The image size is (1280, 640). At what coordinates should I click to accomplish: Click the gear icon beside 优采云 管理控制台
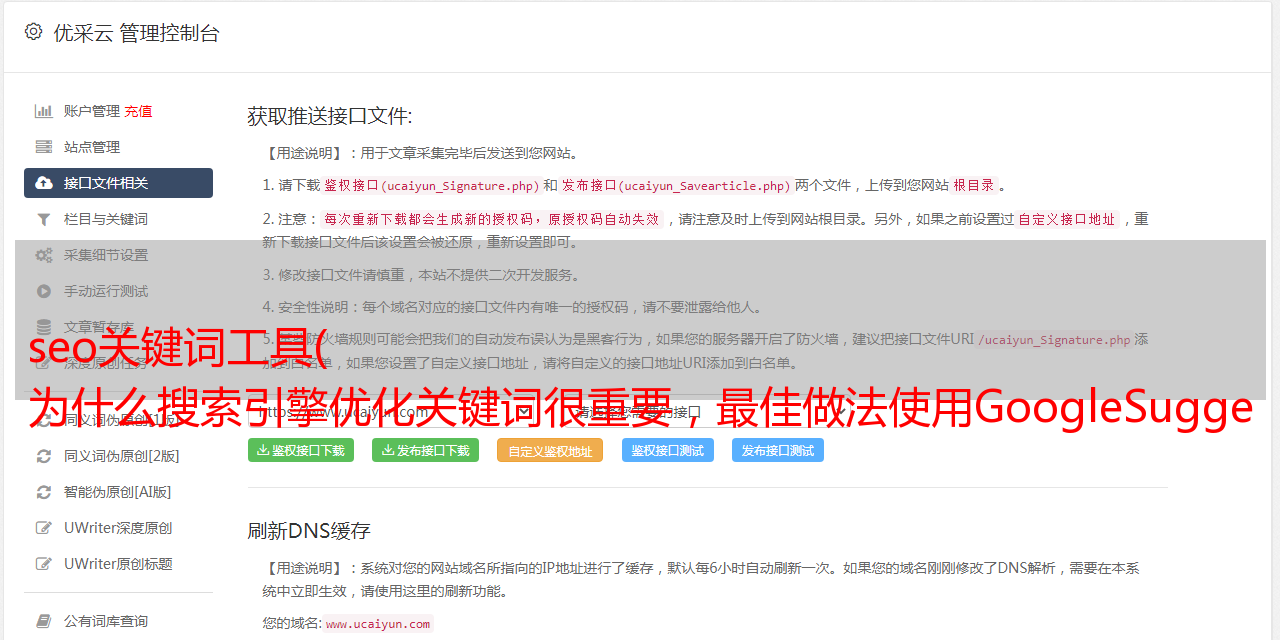pos(33,32)
